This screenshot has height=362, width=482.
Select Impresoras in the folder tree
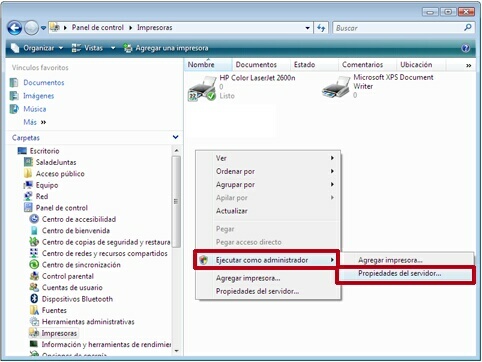59,333
